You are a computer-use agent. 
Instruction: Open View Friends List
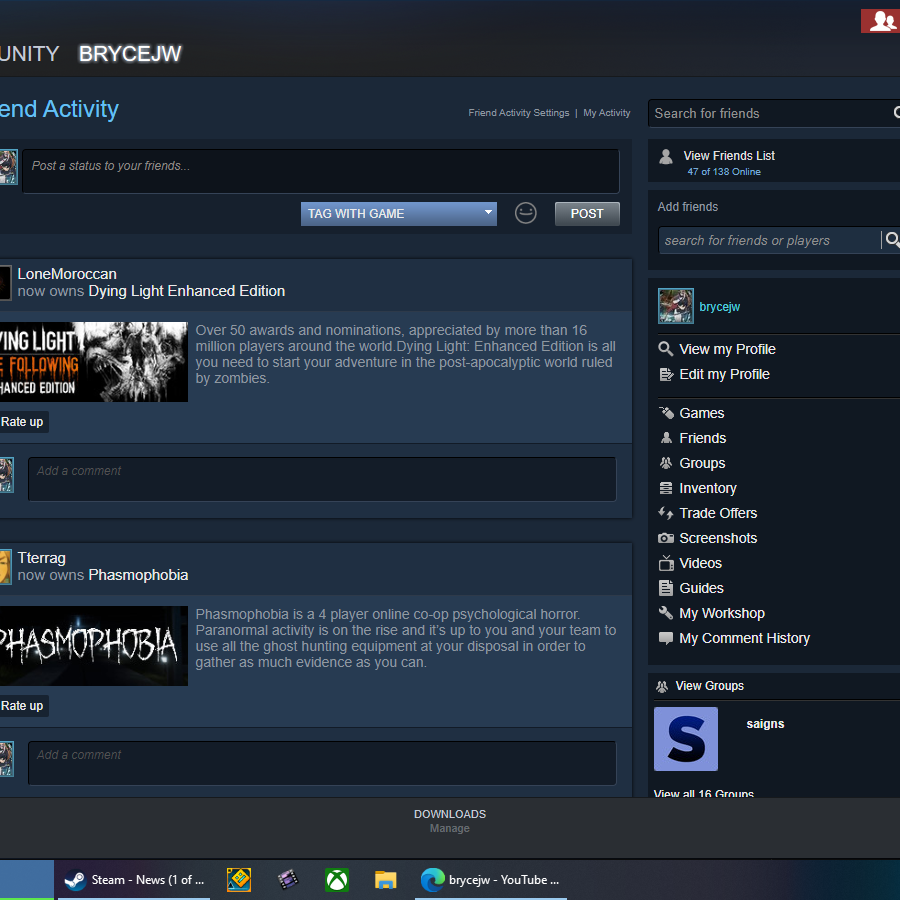point(728,156)
